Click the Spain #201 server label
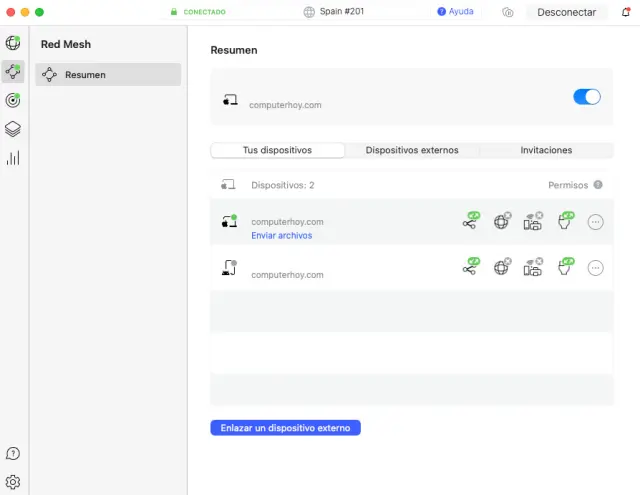 (x=342, y=11)
